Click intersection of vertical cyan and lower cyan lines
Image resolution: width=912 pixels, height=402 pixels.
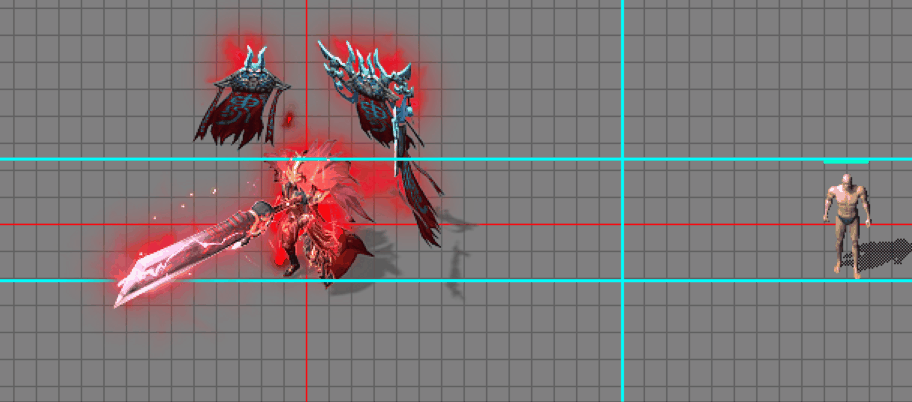coord(622,281)
